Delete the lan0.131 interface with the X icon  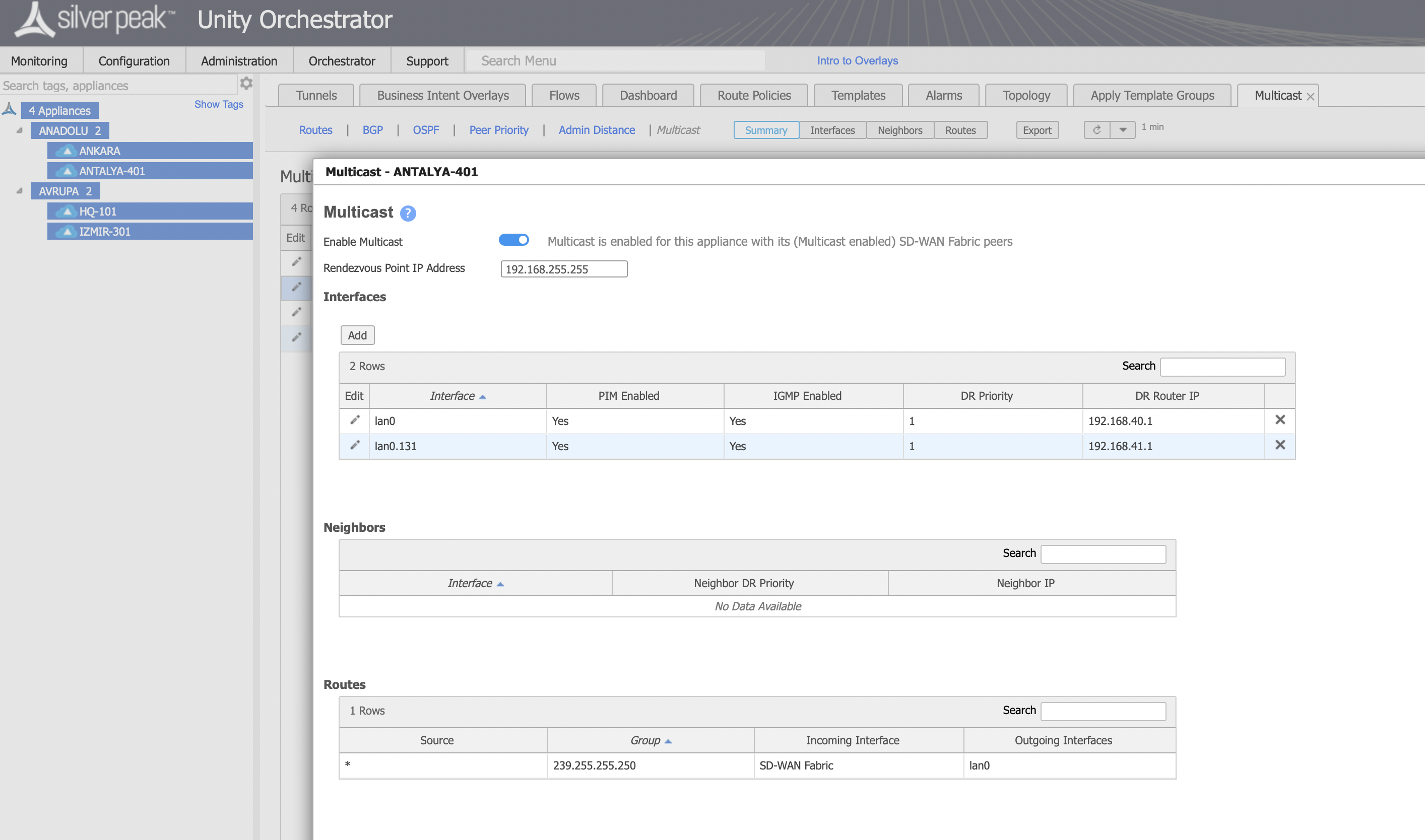1280,445
